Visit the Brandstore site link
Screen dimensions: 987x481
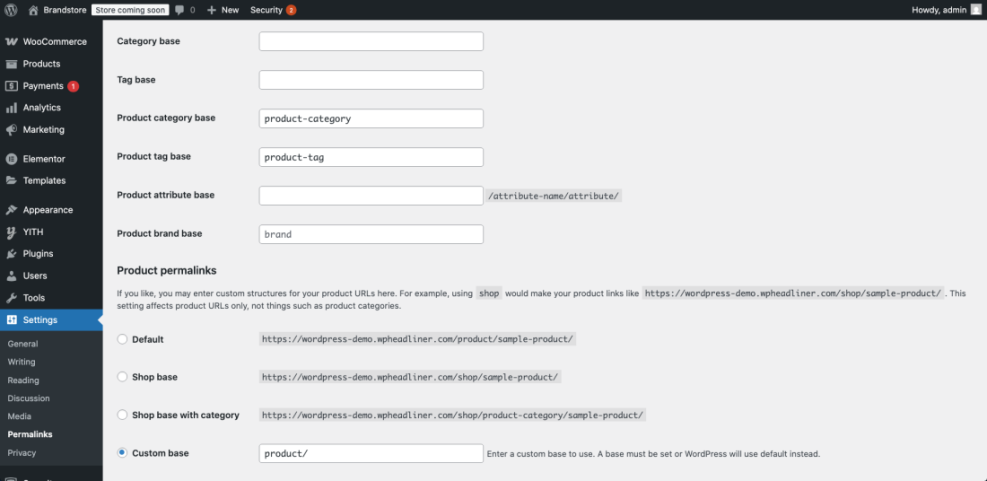65,10
